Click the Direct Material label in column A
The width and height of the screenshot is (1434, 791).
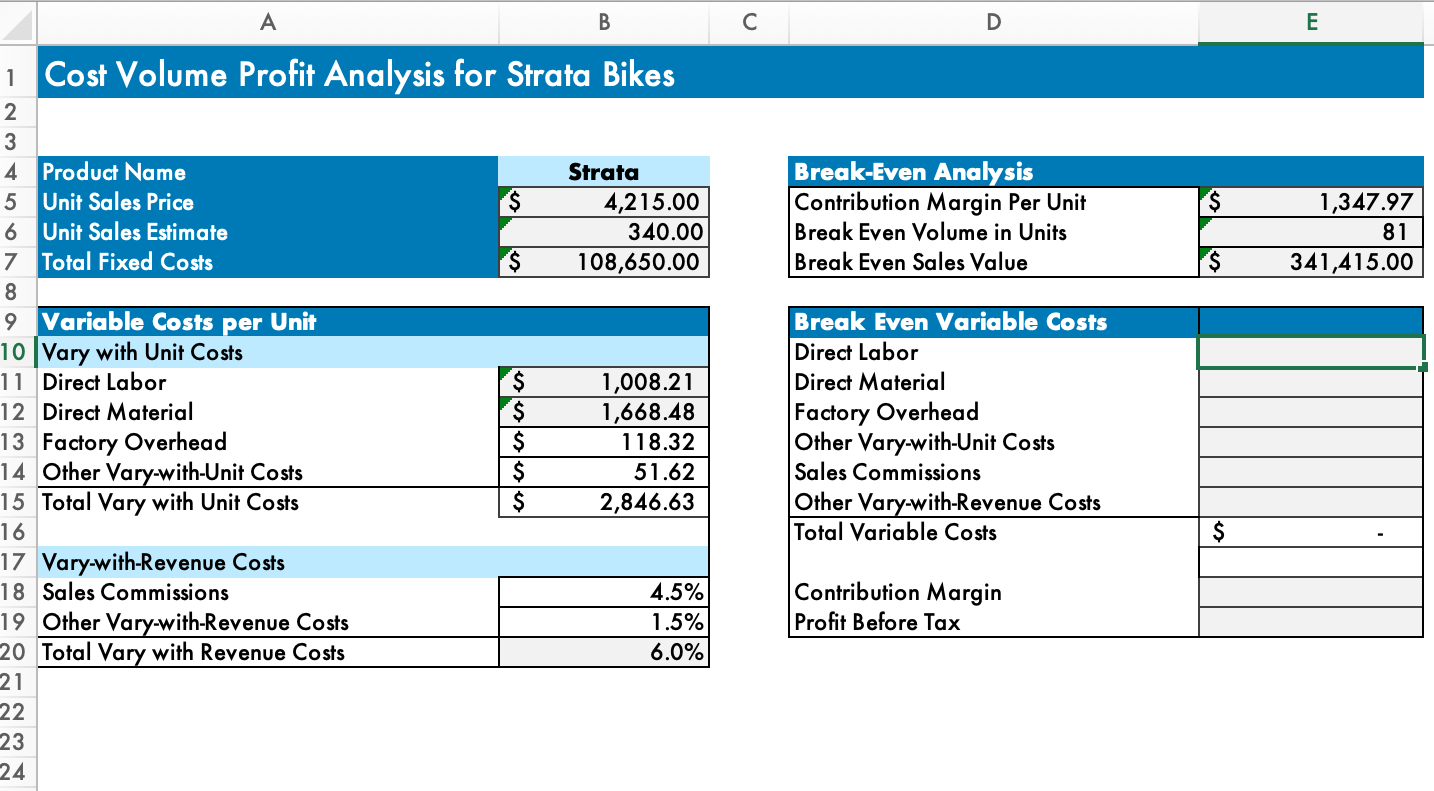pos(118,412)
